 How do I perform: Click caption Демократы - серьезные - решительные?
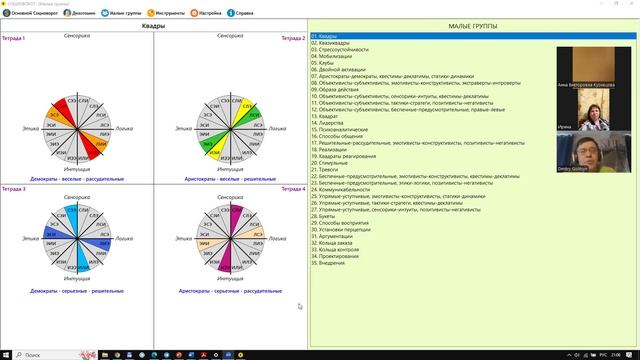click(x=77, y=291)
